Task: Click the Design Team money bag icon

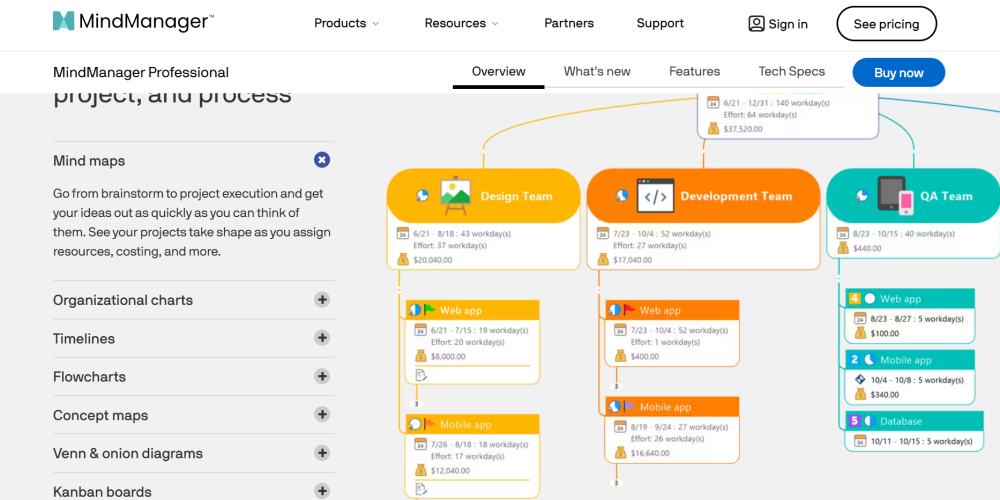Action: 403,260
